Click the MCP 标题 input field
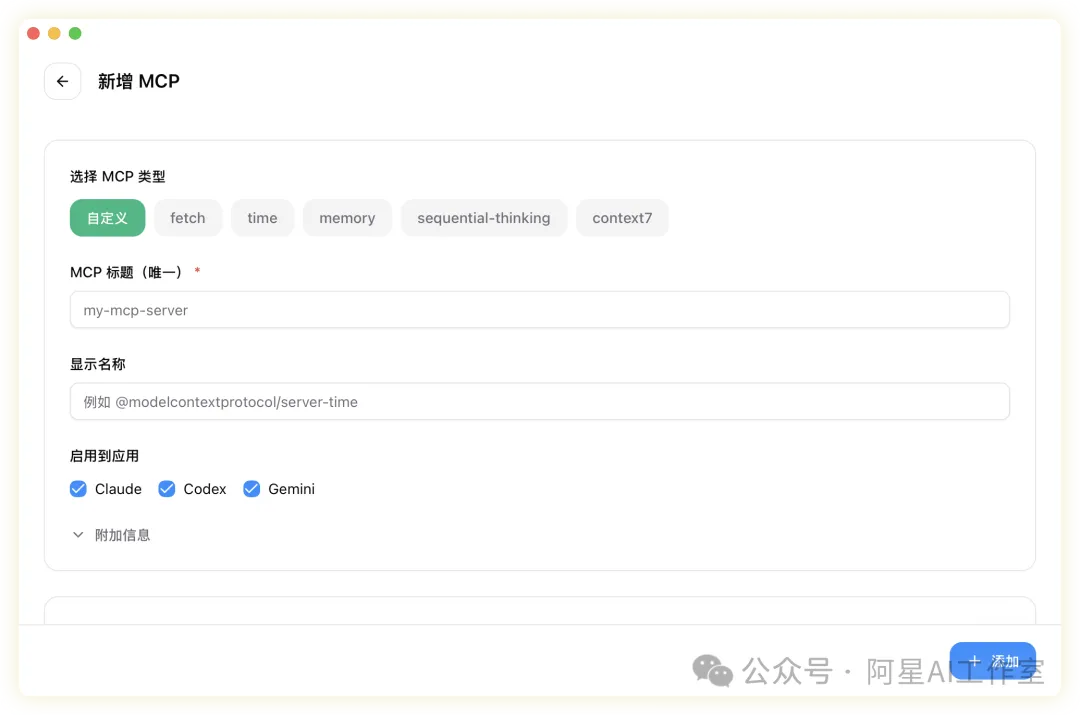Screen dimensions: 1080x715 (x=539, y=310)
